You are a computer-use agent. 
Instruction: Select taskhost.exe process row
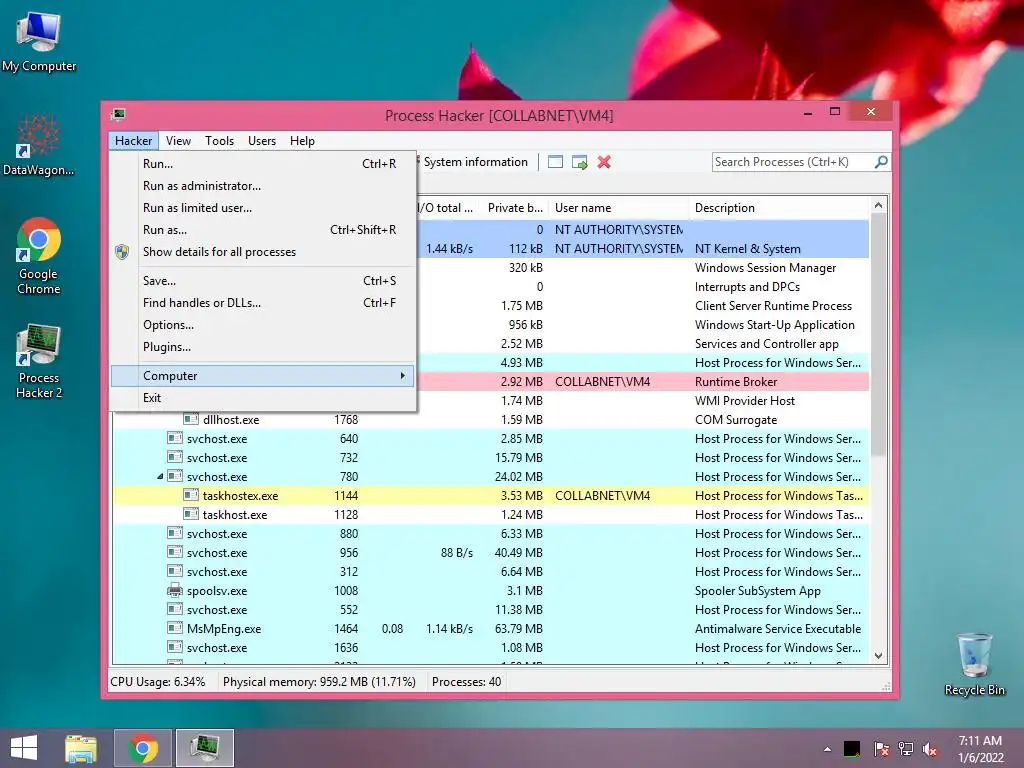[x=491, y=515]
